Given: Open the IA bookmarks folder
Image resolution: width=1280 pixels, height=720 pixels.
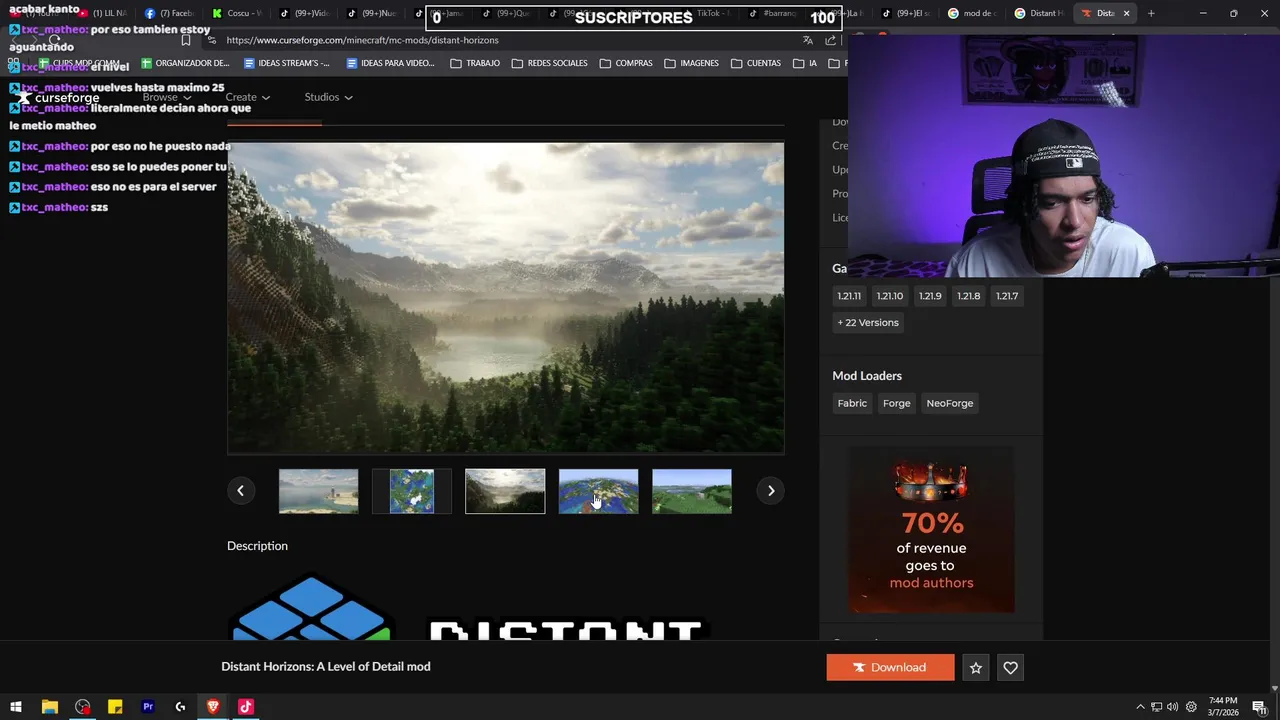Looking at the screenshot, I should pyautogui.click(x=806, y=63).
